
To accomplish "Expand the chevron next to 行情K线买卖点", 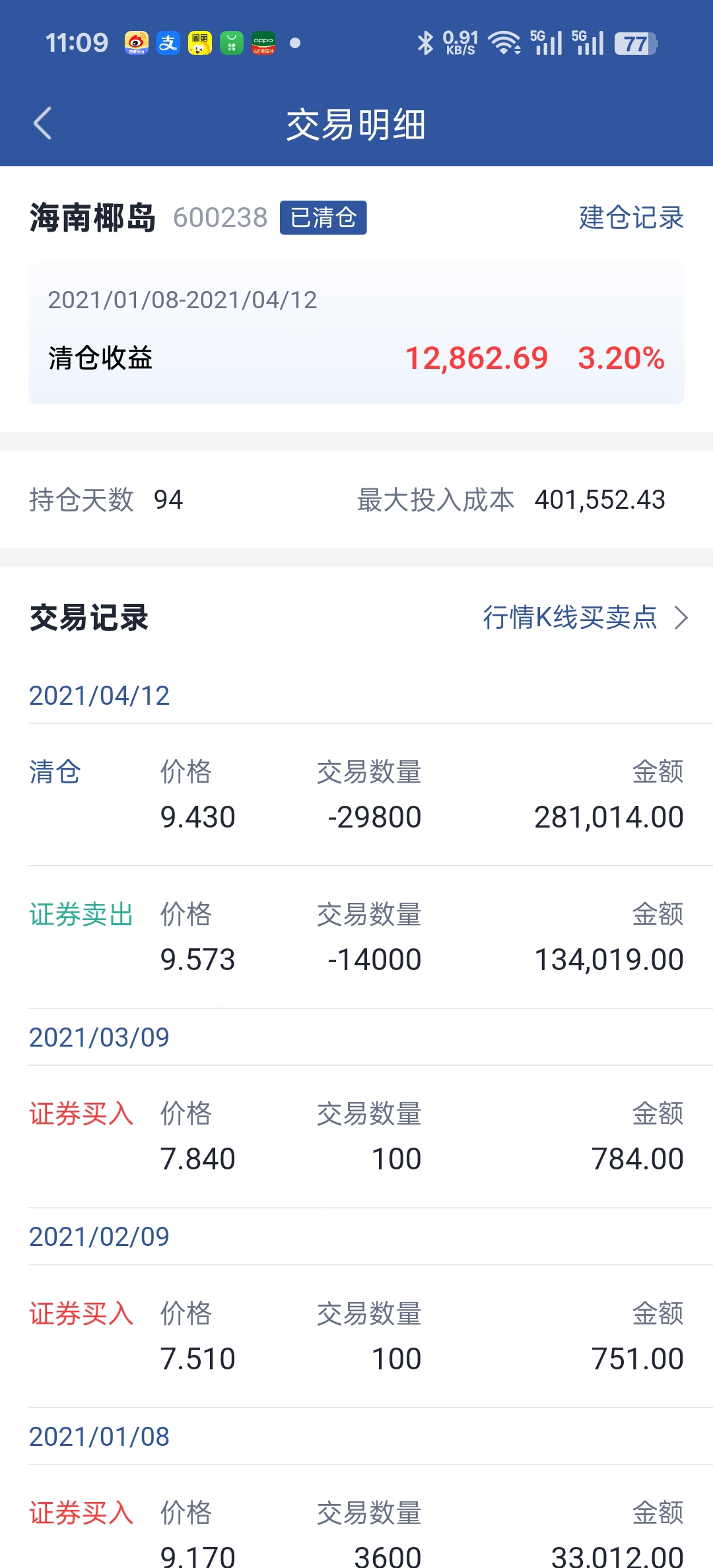I will point(681,618).
